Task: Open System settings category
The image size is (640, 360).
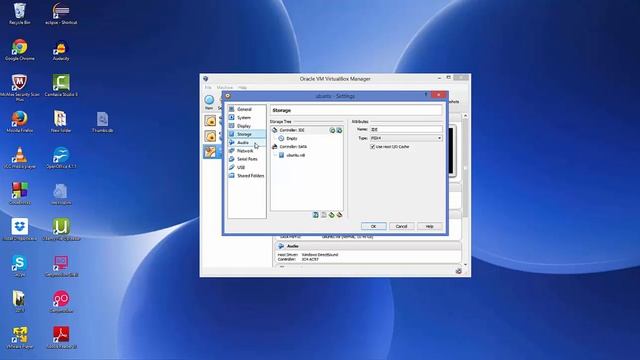Action: [247, 118]
